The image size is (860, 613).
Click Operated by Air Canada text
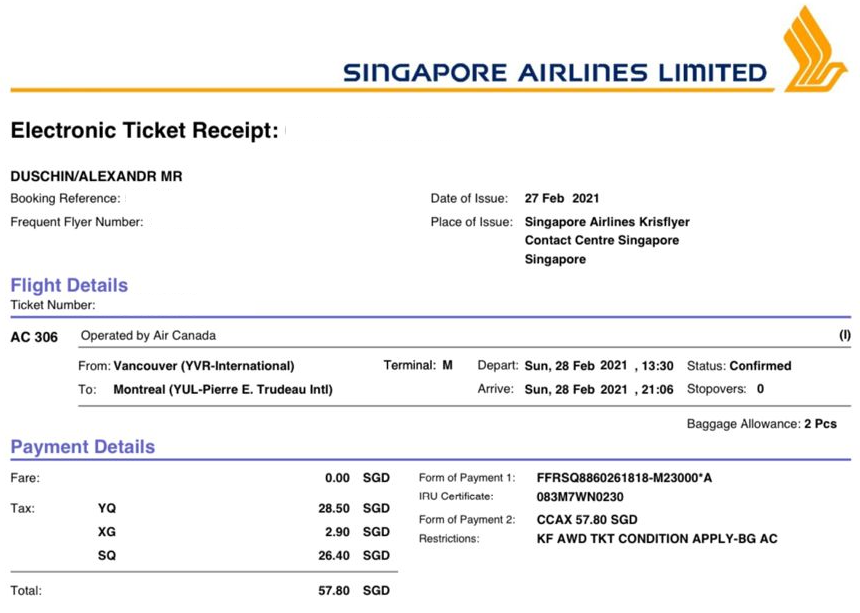148,336
